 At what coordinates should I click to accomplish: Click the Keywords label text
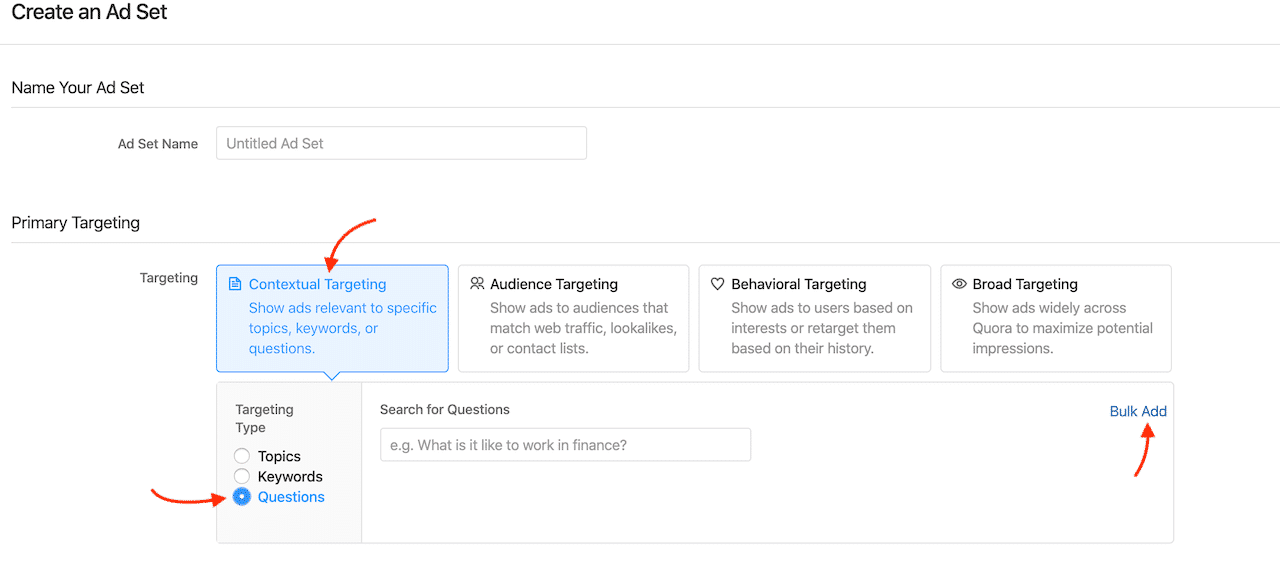coord(290,477)
